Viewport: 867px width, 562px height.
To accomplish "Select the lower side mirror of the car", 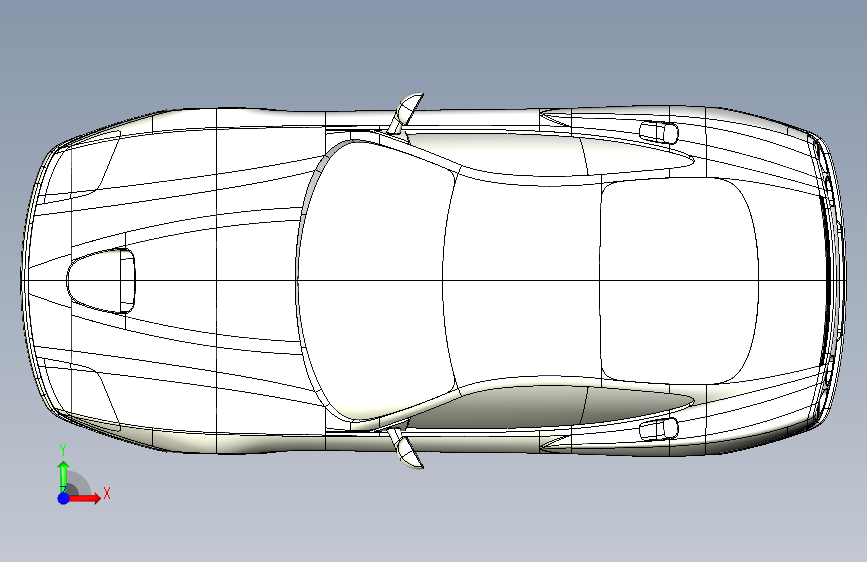I will [405, 448].
